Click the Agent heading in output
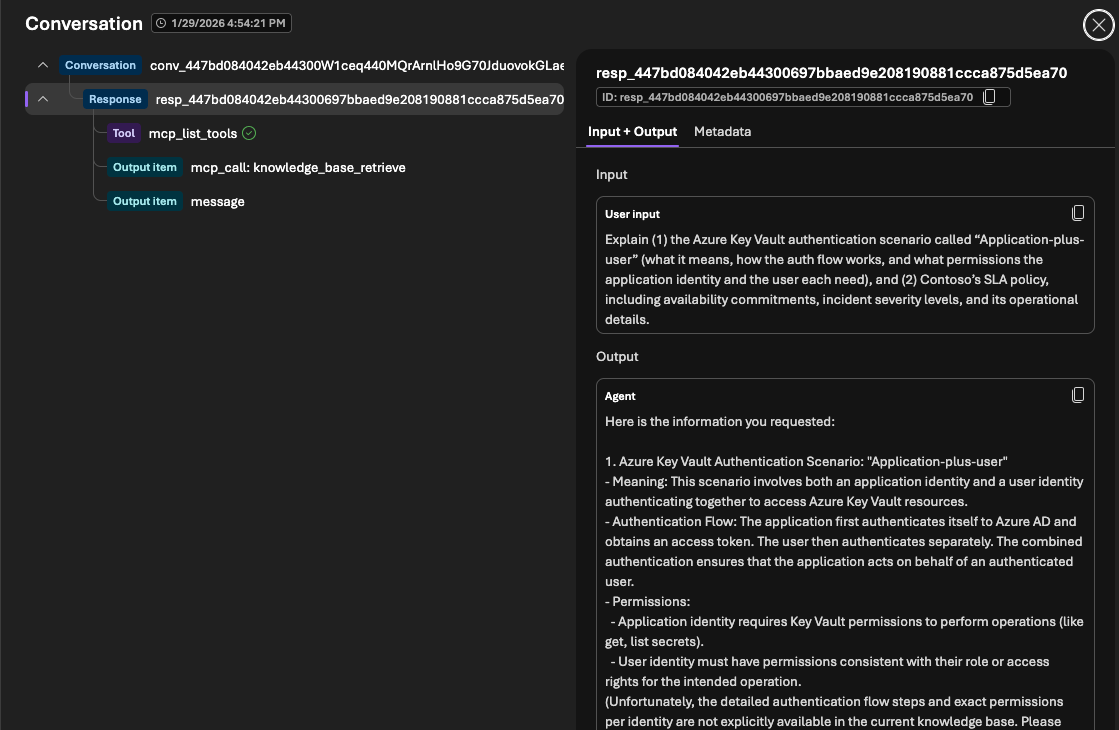 [620, 396]
